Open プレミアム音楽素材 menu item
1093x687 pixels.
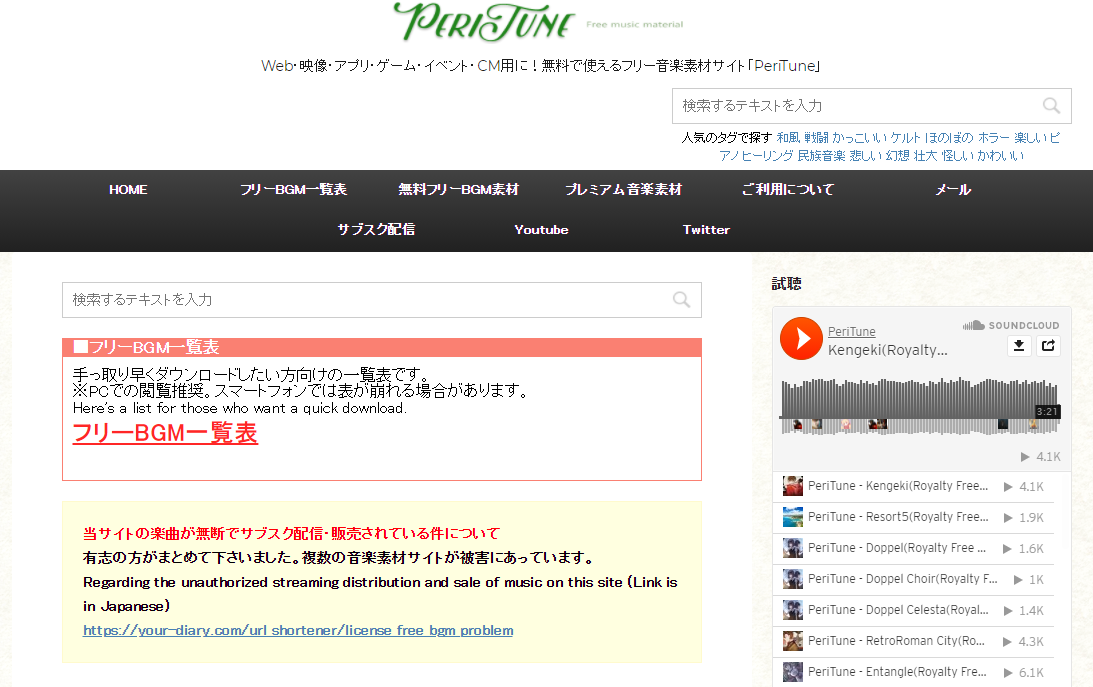[x=623, y=190]
